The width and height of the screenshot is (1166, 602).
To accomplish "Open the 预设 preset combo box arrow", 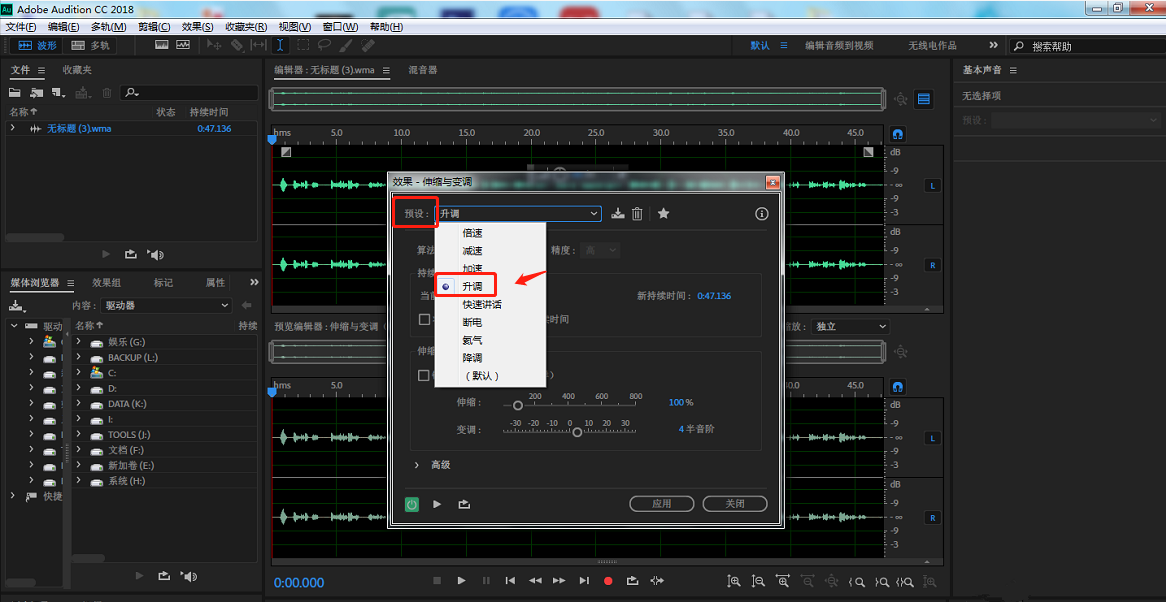I will tap(593, 214).
